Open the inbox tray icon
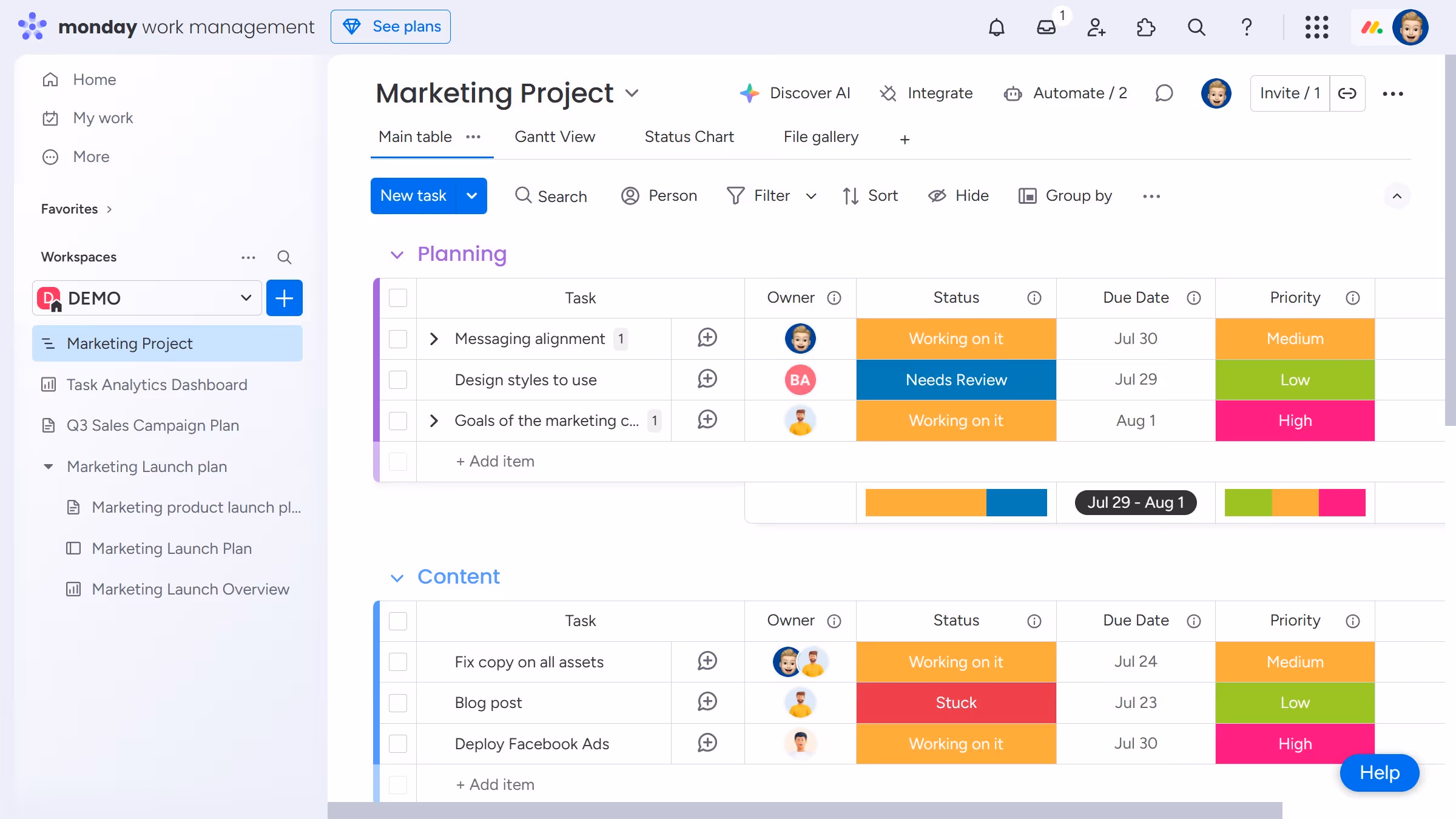Image resolution: width=1456 pixels, height=819 pixels. point(1046,27)
